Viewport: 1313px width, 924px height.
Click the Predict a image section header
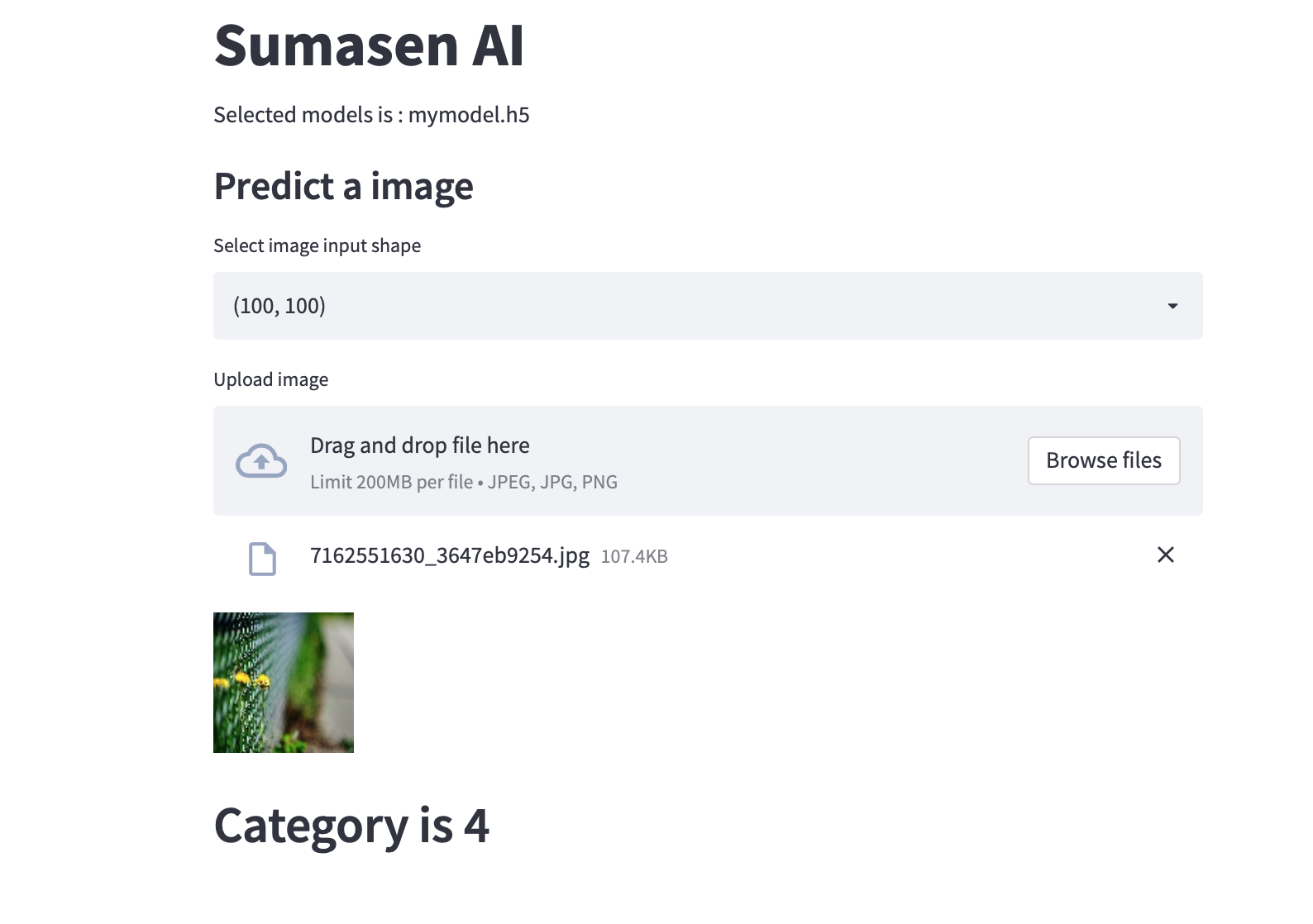tap(343, 187)
